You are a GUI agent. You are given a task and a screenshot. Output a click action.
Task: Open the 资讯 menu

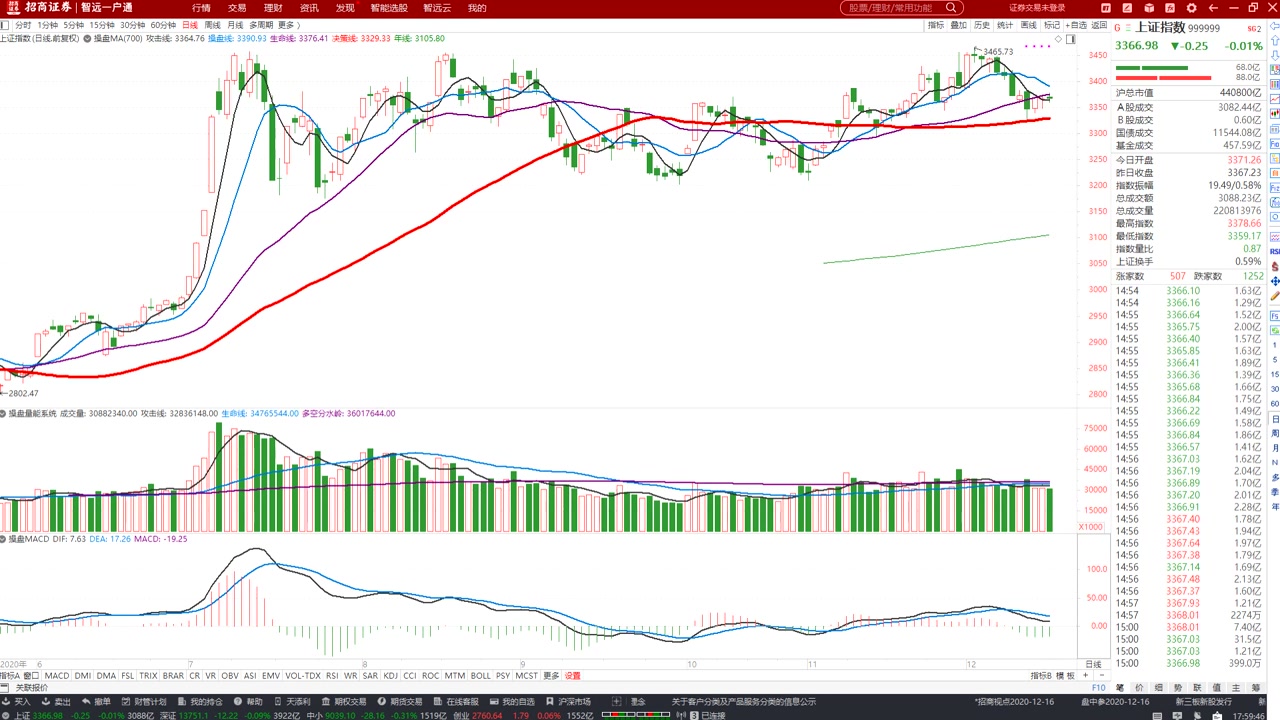(309, 8)
